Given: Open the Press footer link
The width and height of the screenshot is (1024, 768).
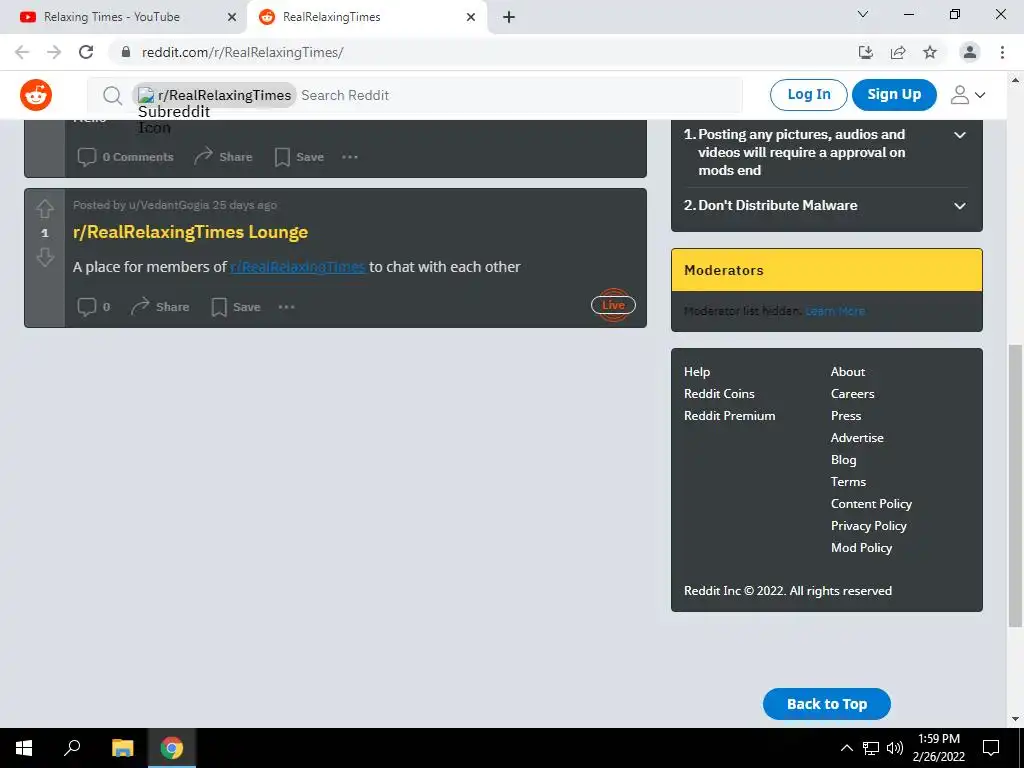Looking at the screenshot, I should [846, 416].
